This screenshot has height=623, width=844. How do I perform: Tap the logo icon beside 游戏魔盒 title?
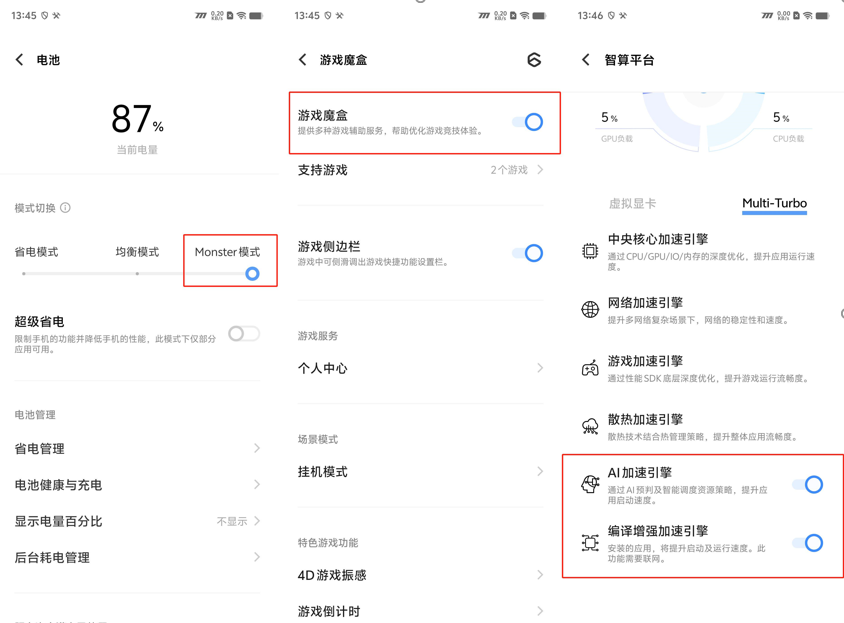click(x=534, y=60)
